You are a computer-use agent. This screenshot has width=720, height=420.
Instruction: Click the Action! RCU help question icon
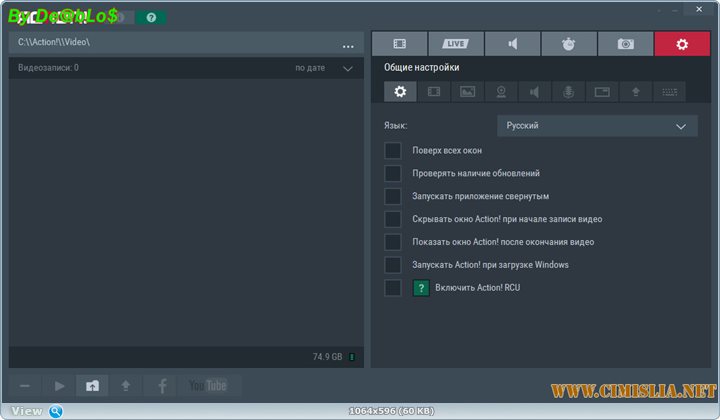[x=422, y=288]
